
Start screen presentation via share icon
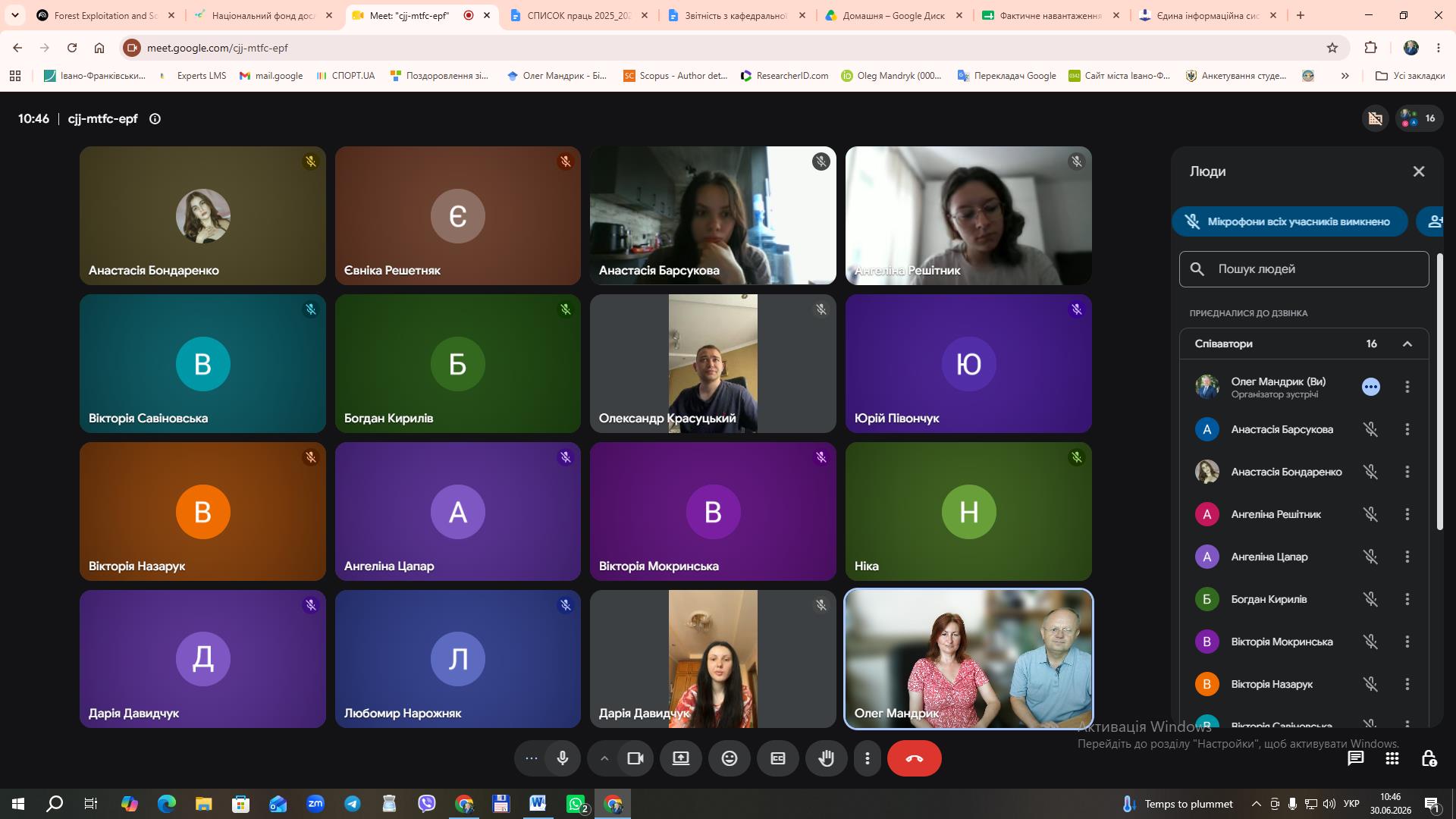(x=681, y=758)
